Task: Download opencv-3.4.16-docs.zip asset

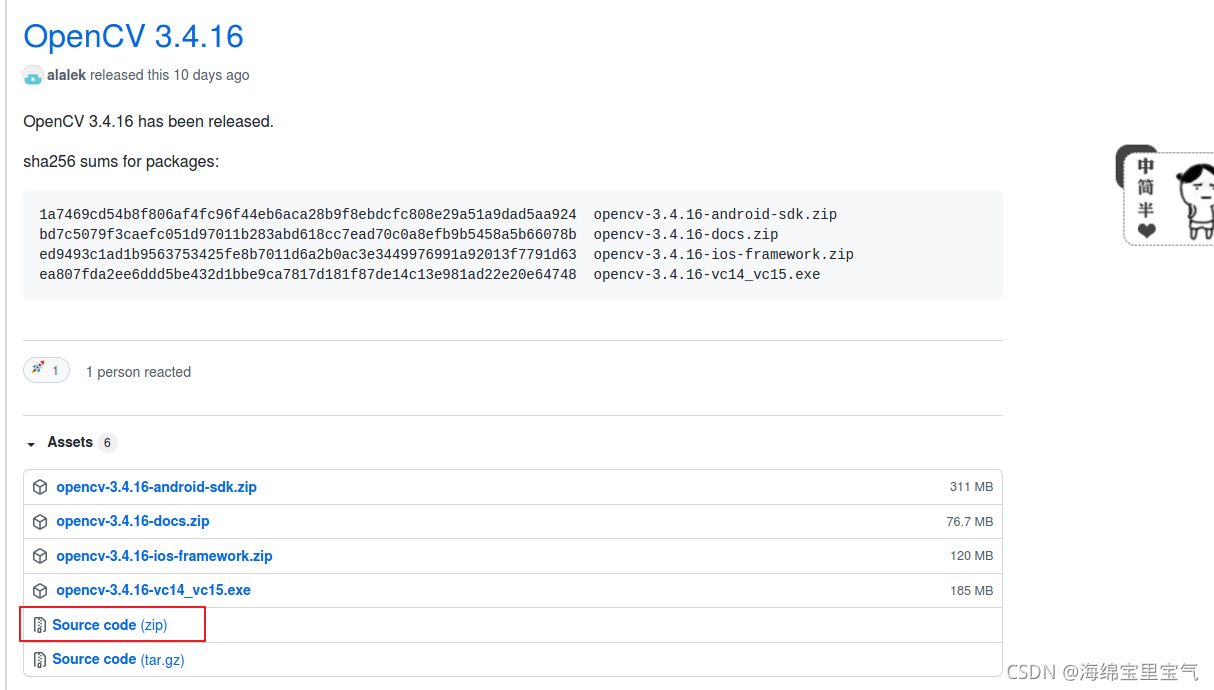Action: [x=133, y=521]
